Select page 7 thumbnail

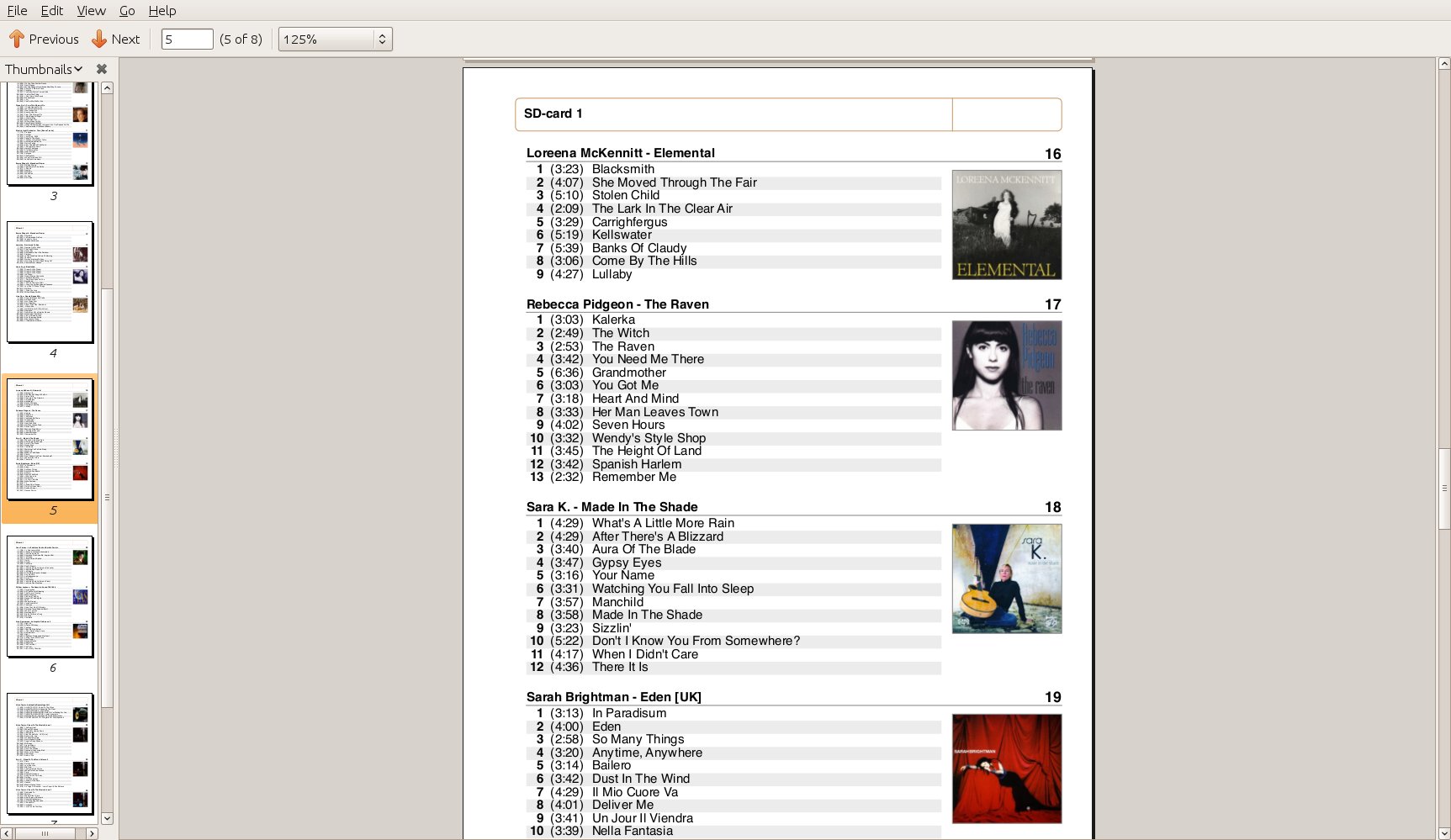coord(50,753)
